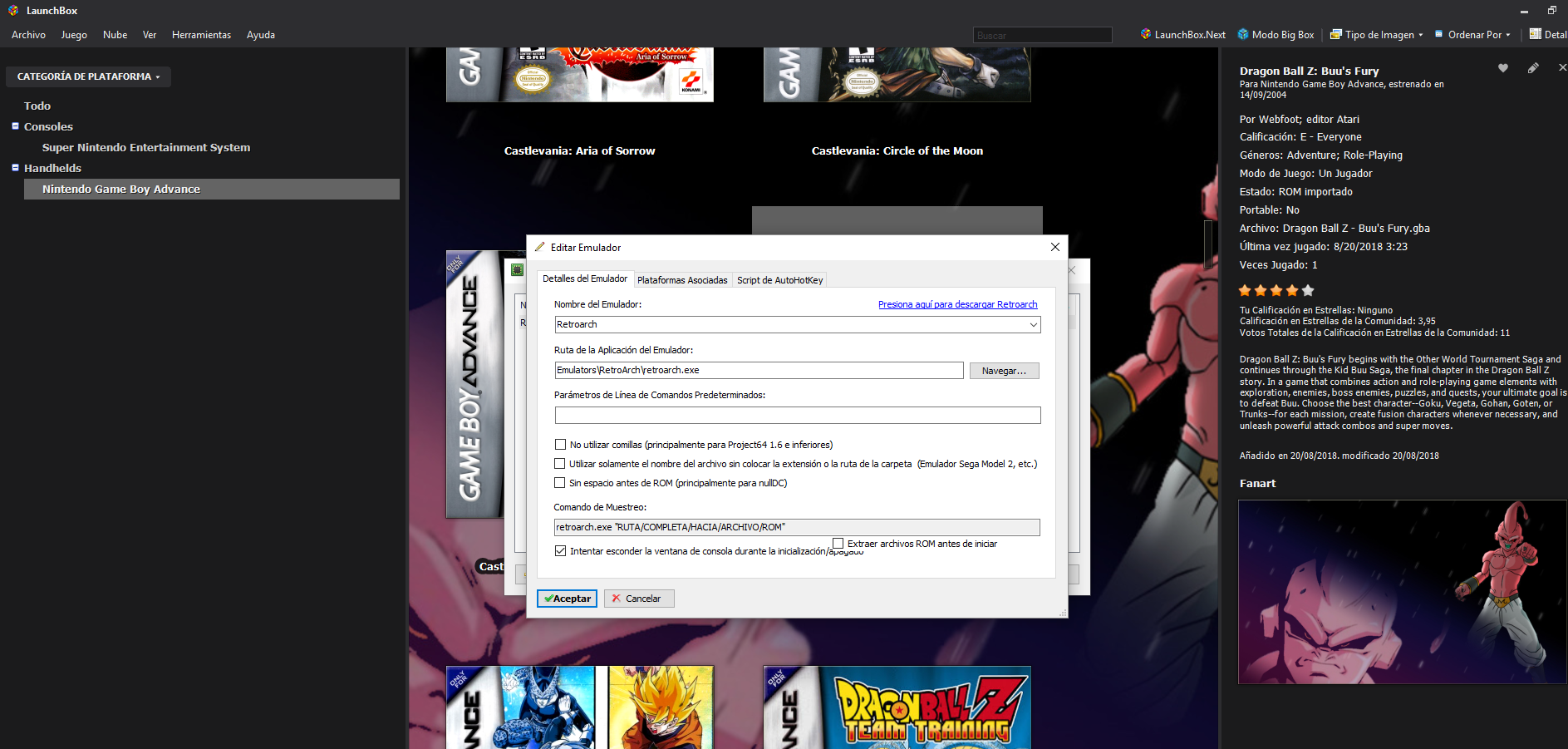Enable 'Sin espacio antes de ROM' checkbox

pyautogui.click(x=560, y=483)
